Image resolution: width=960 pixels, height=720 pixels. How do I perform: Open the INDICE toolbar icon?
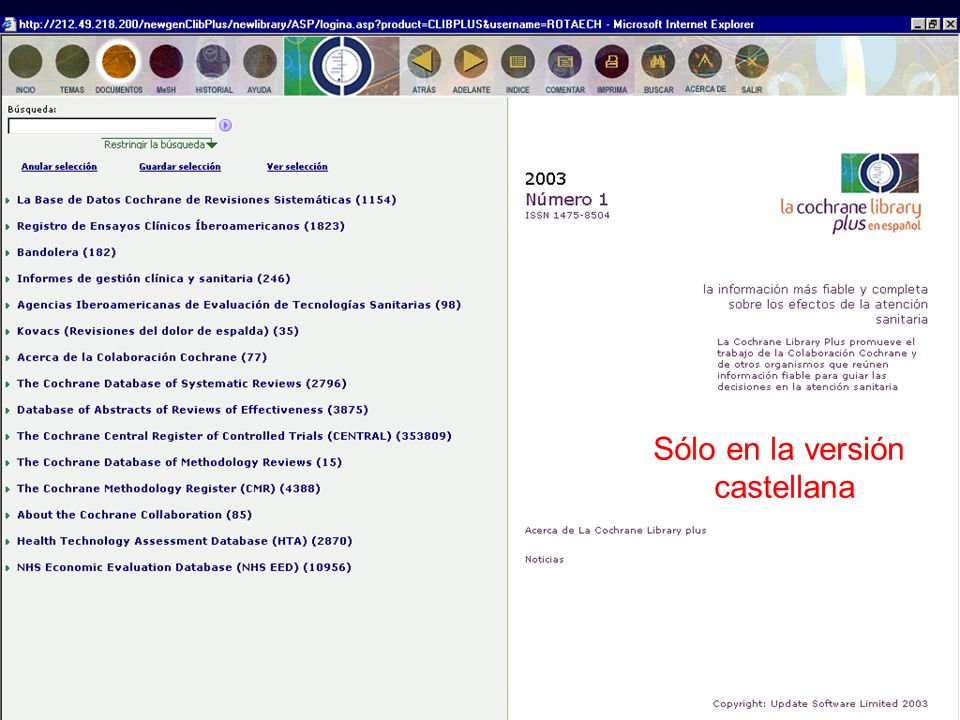point(518,62)
